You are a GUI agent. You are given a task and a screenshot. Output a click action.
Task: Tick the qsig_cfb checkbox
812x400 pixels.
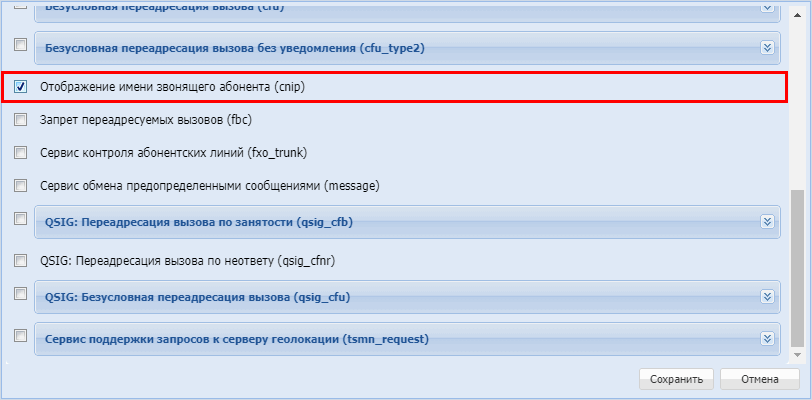point(20,218)
